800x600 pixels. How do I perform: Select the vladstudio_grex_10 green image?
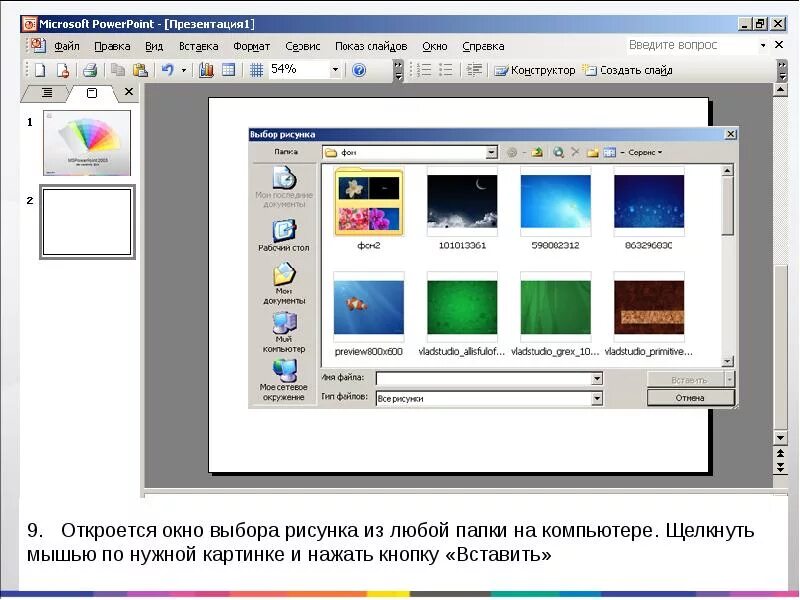(556, 307)
